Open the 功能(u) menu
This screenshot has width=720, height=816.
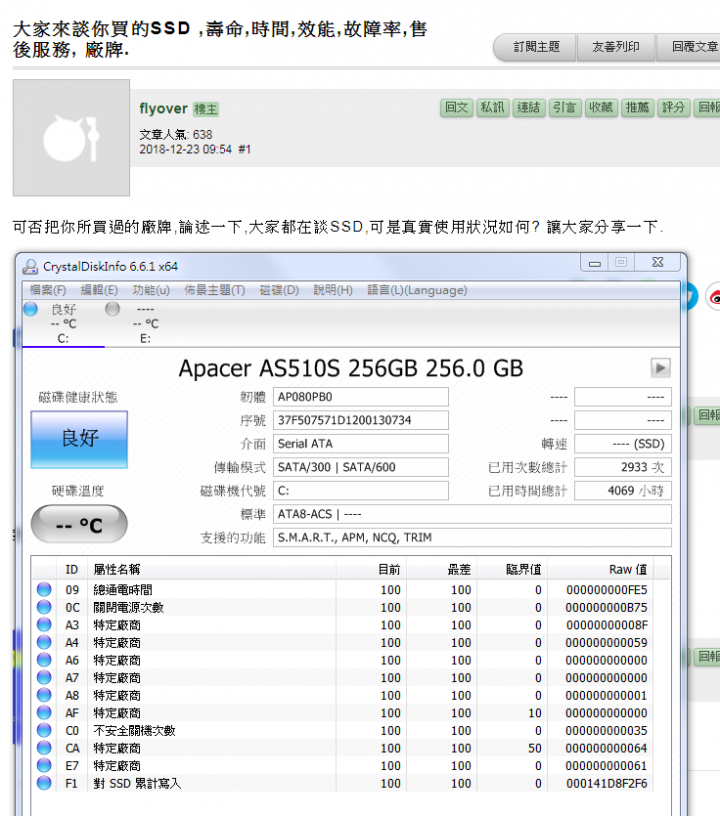click(151, 290)
